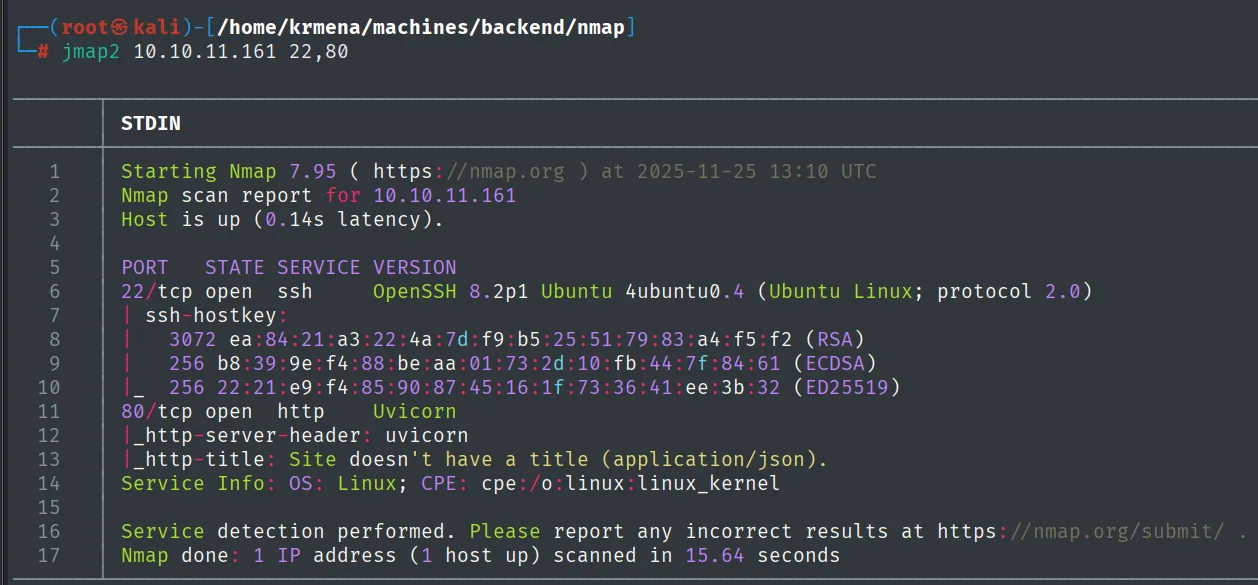Click 'Service Info: OS: Linux'
Screen dimensions: 1258x585
(258, 483)
